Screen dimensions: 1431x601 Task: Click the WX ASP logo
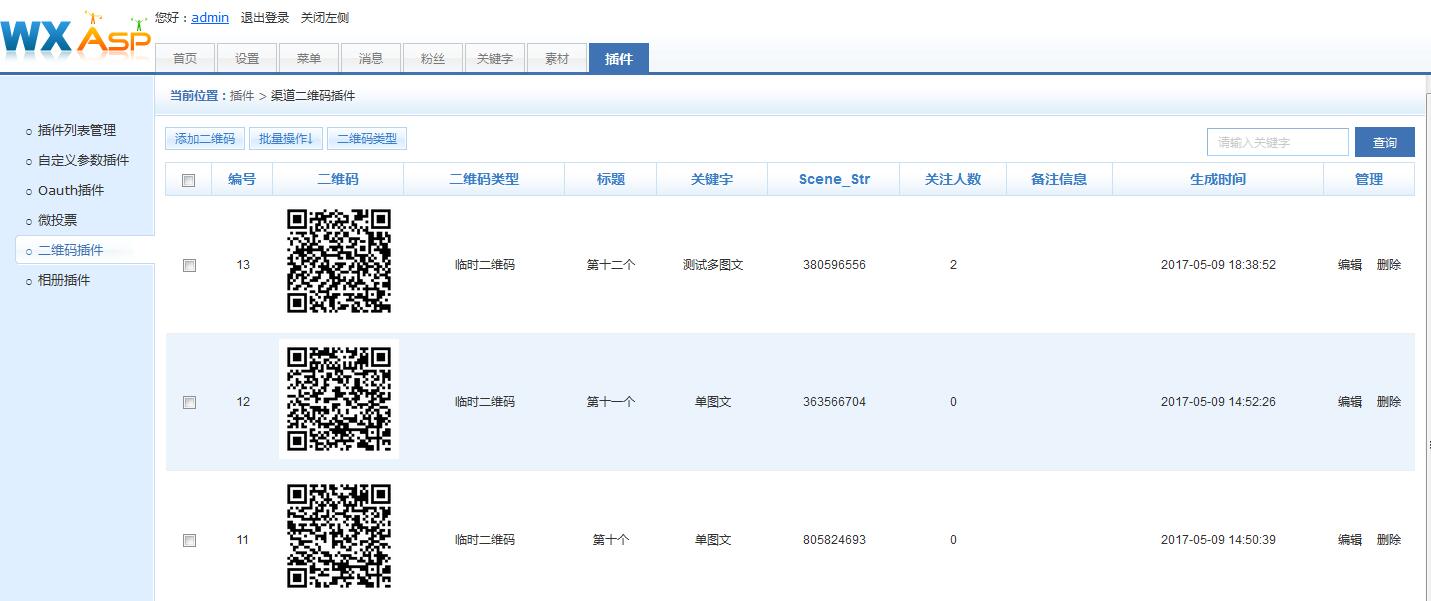(x=75, y=35)
